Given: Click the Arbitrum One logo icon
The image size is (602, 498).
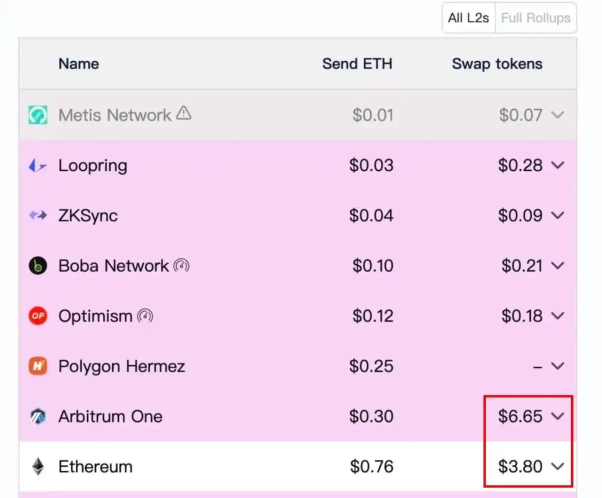Looking at the screenshot, I should point(38,416).
